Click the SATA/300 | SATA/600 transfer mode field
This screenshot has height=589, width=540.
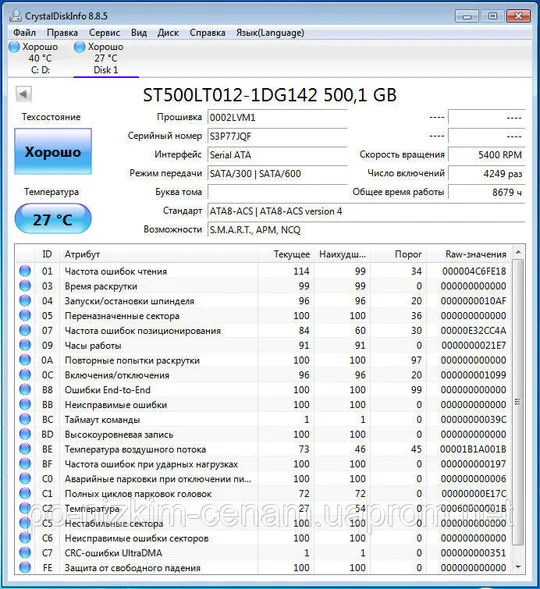point(277,174)
